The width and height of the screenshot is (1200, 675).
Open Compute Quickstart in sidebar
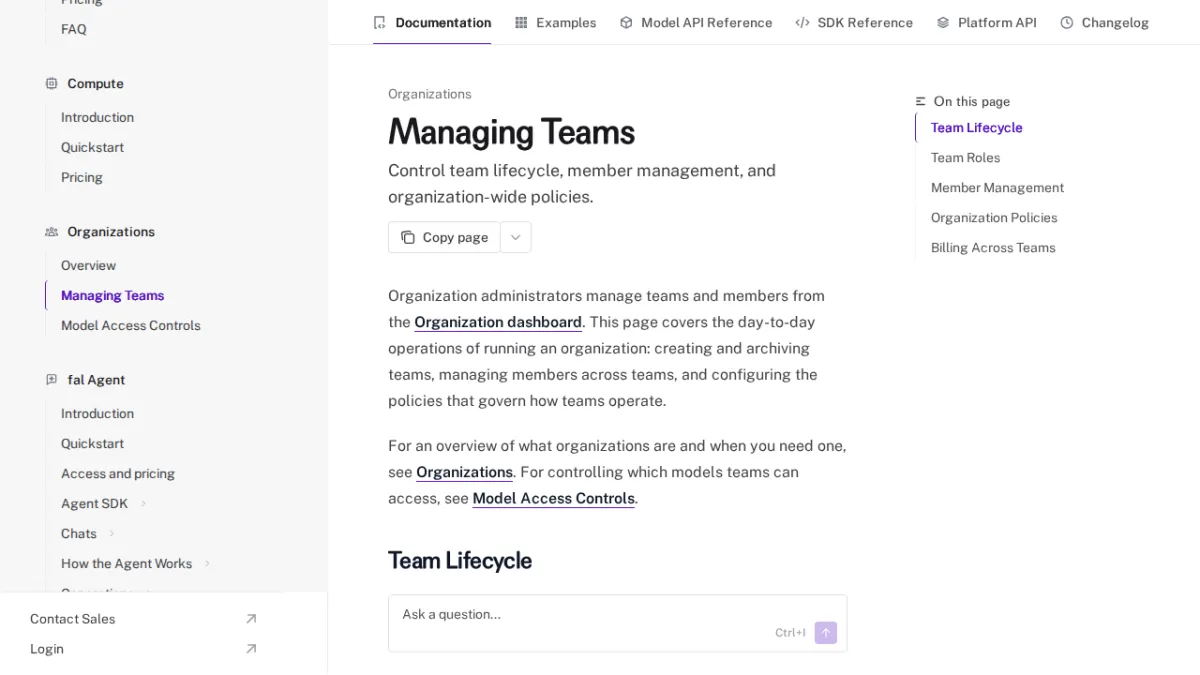click(x=92, y=147)
